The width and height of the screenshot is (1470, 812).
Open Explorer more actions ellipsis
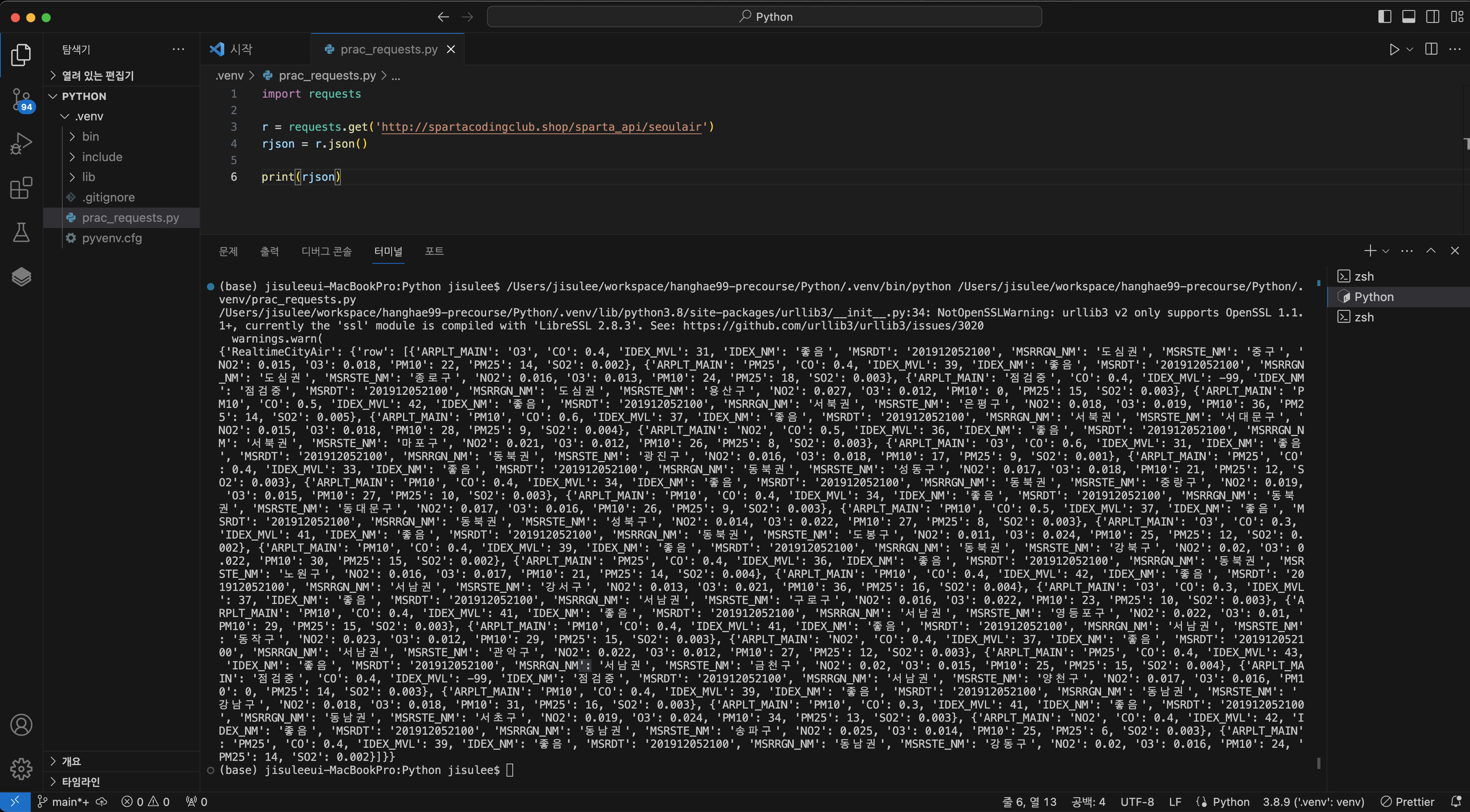coord(178,49)
